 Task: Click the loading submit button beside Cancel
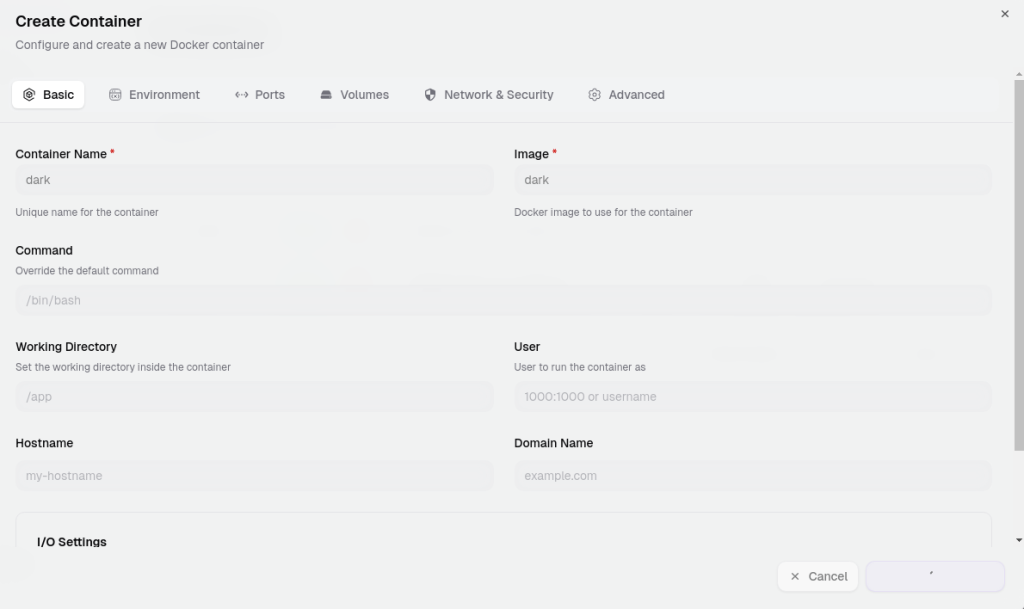pos(935,576)
